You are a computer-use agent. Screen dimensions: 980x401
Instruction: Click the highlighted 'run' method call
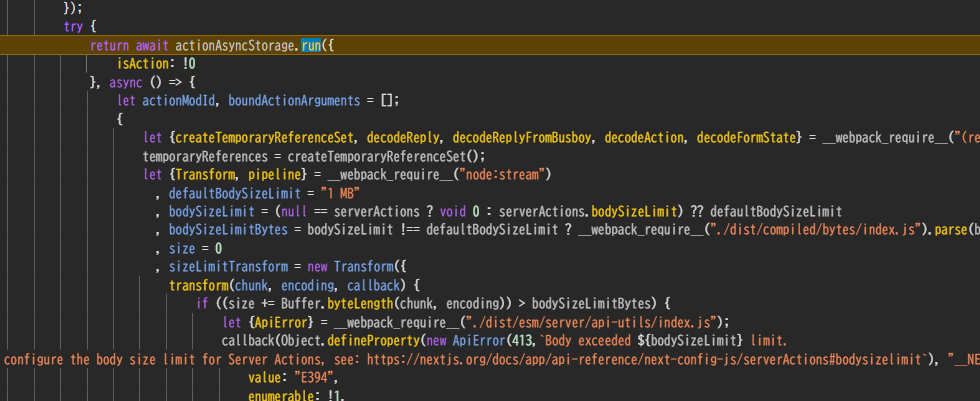point(311,45)
